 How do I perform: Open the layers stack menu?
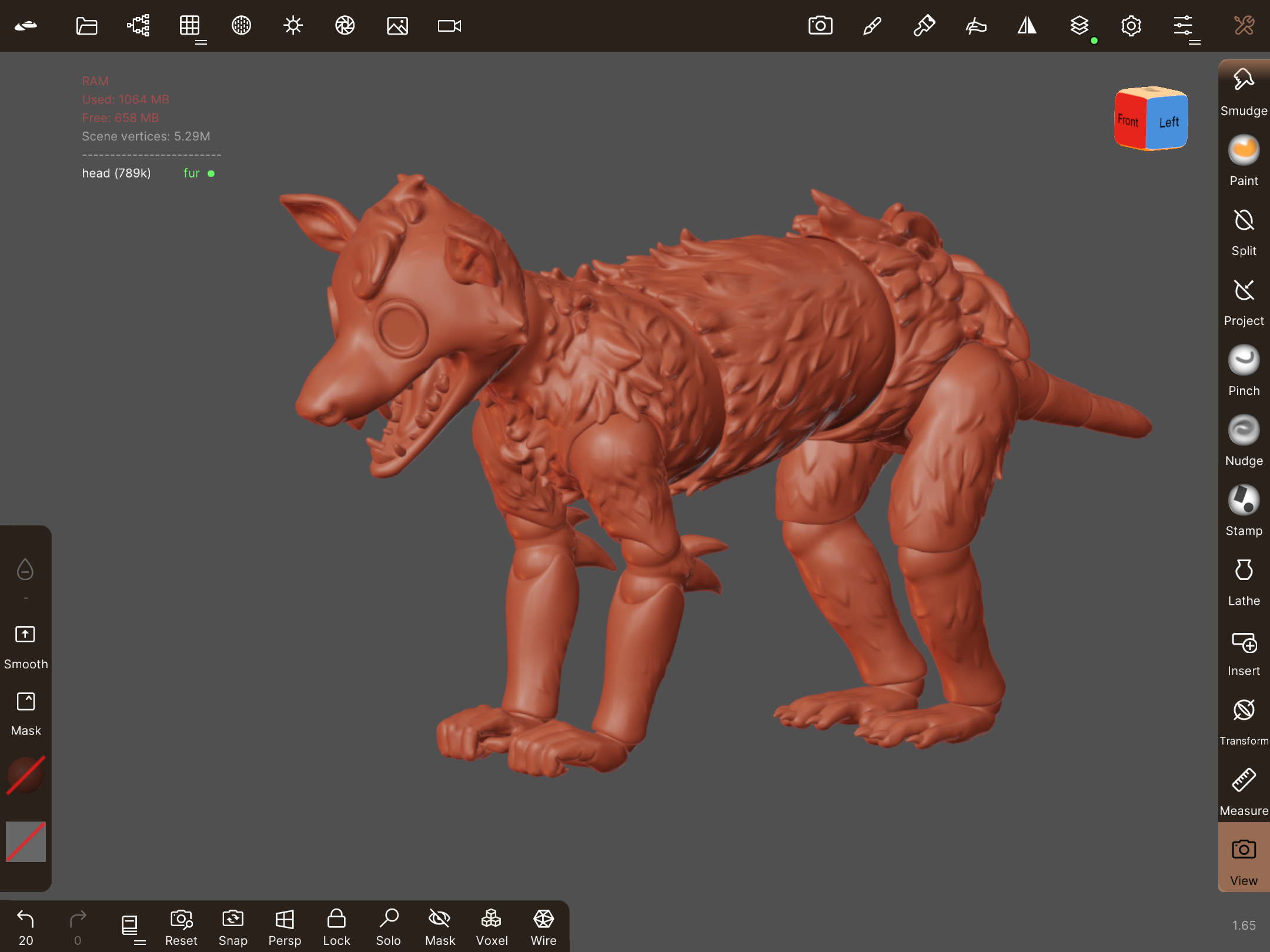click(1079, 26)
